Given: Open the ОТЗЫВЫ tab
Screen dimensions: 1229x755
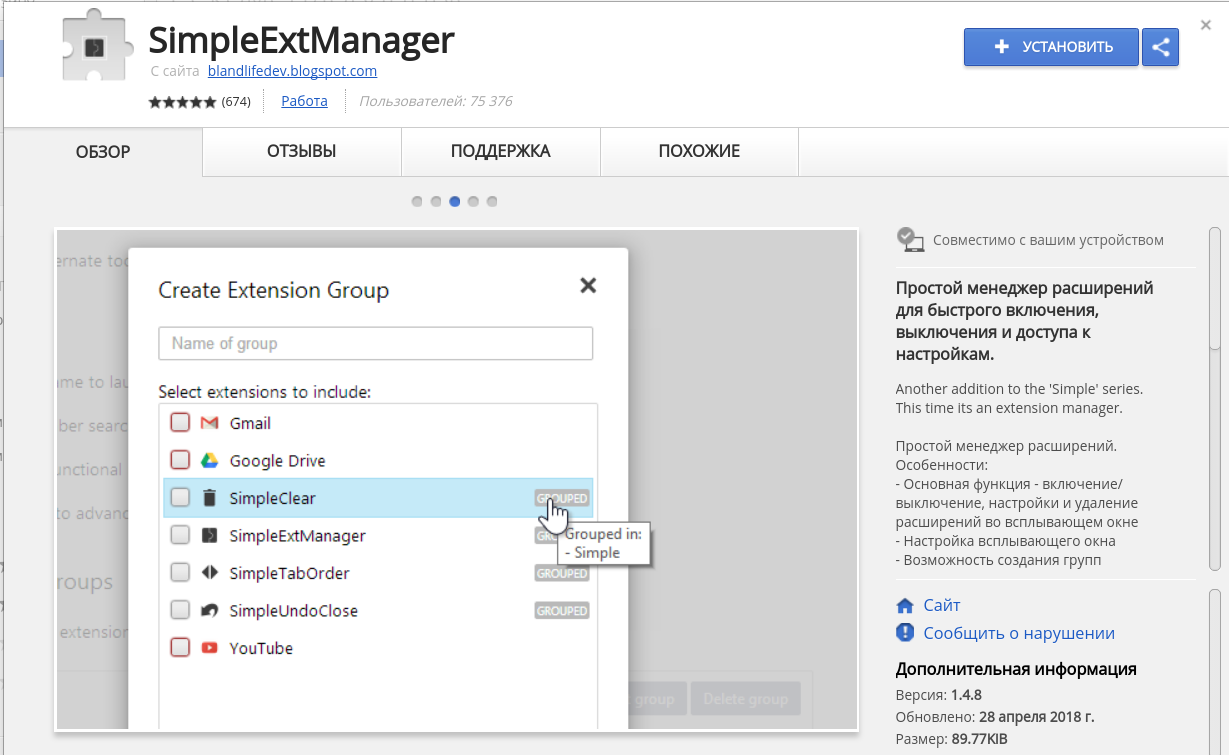Looking at the screenshot, I should point(302,152).
